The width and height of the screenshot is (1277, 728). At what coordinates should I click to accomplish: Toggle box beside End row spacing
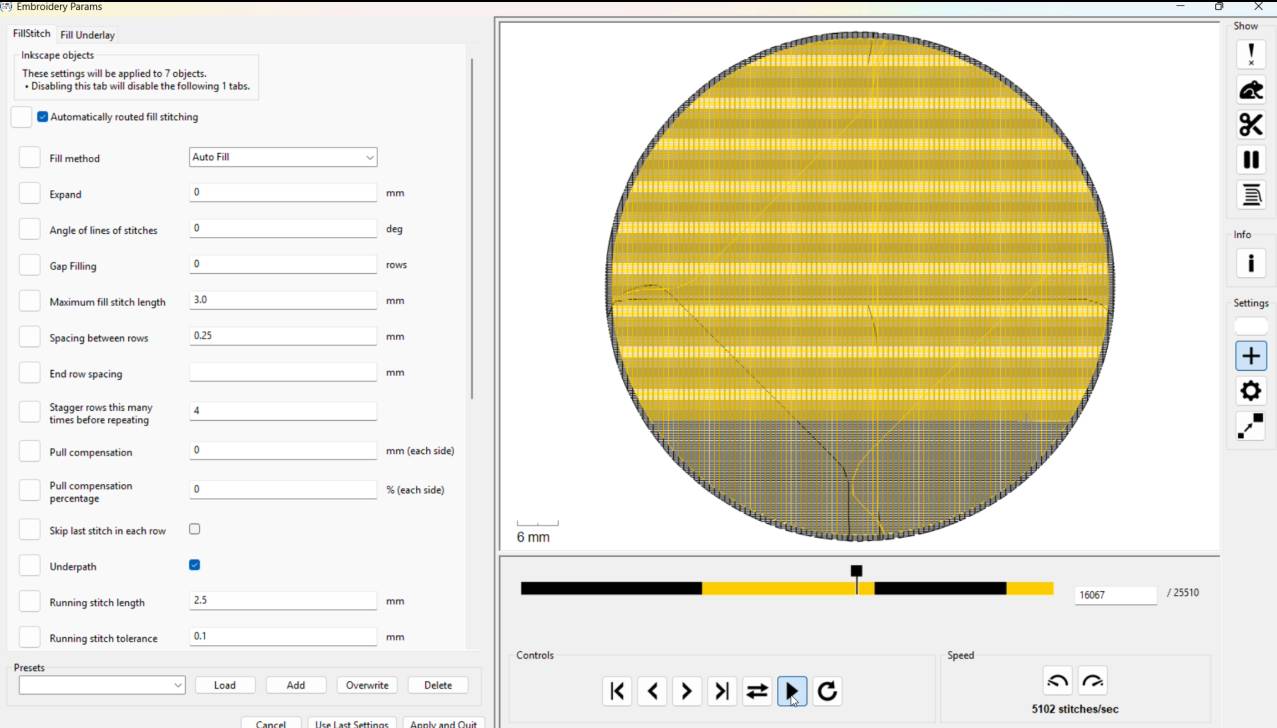30,374
